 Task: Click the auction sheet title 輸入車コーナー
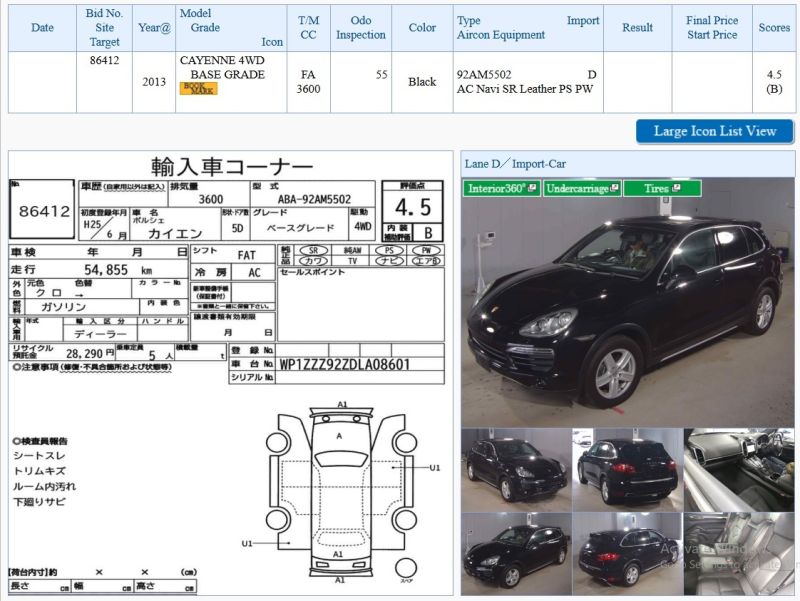point(232,166)
